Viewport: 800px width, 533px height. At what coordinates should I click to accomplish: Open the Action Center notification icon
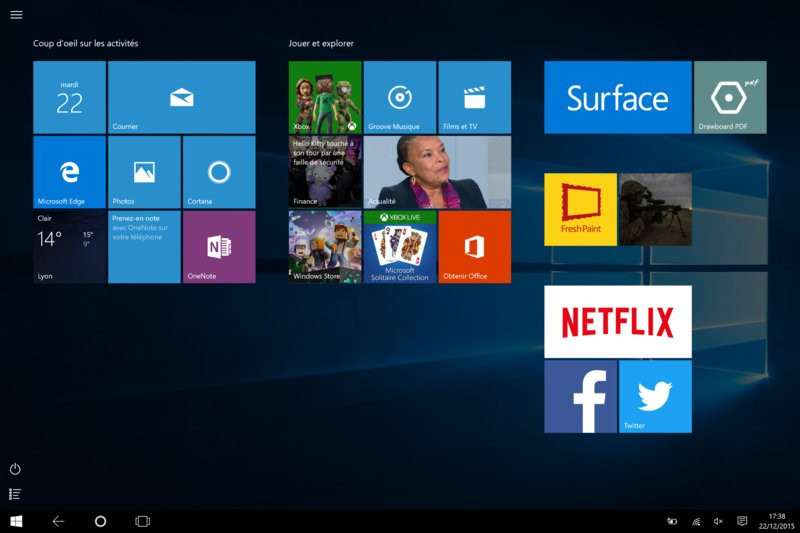coord(742,521)
